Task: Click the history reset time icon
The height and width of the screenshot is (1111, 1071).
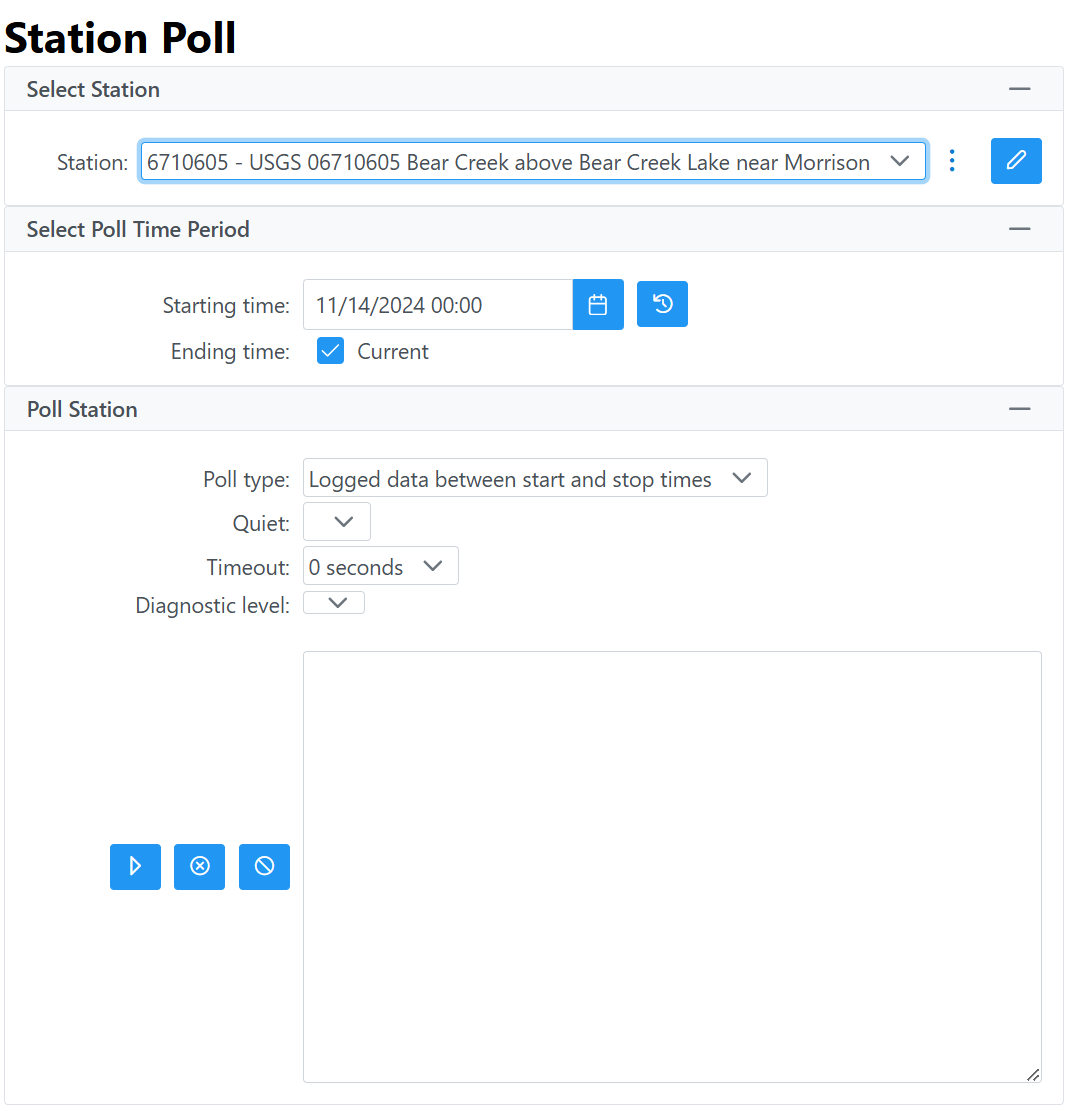Action: [662, 304]
